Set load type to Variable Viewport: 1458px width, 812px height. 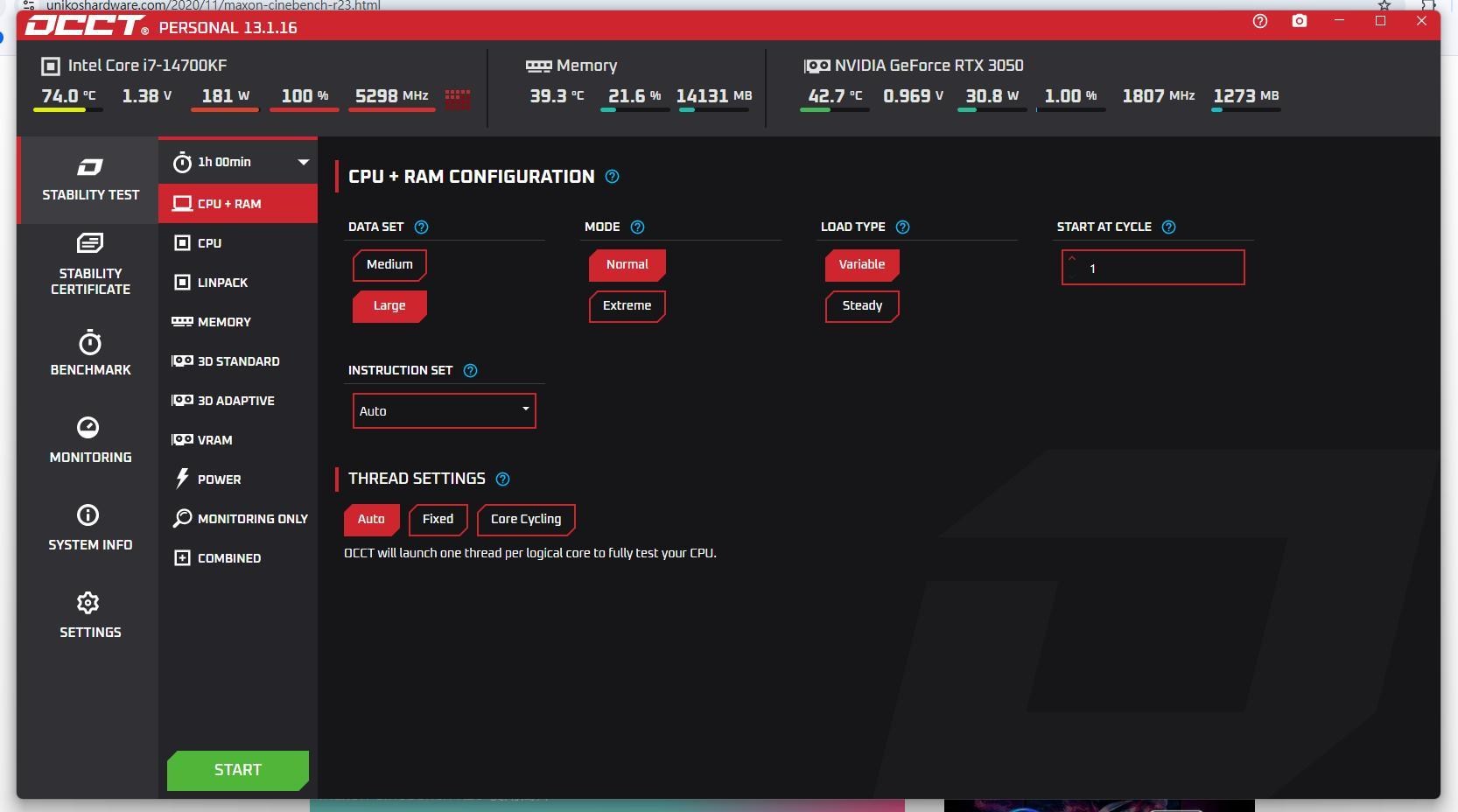click(862, 265)
